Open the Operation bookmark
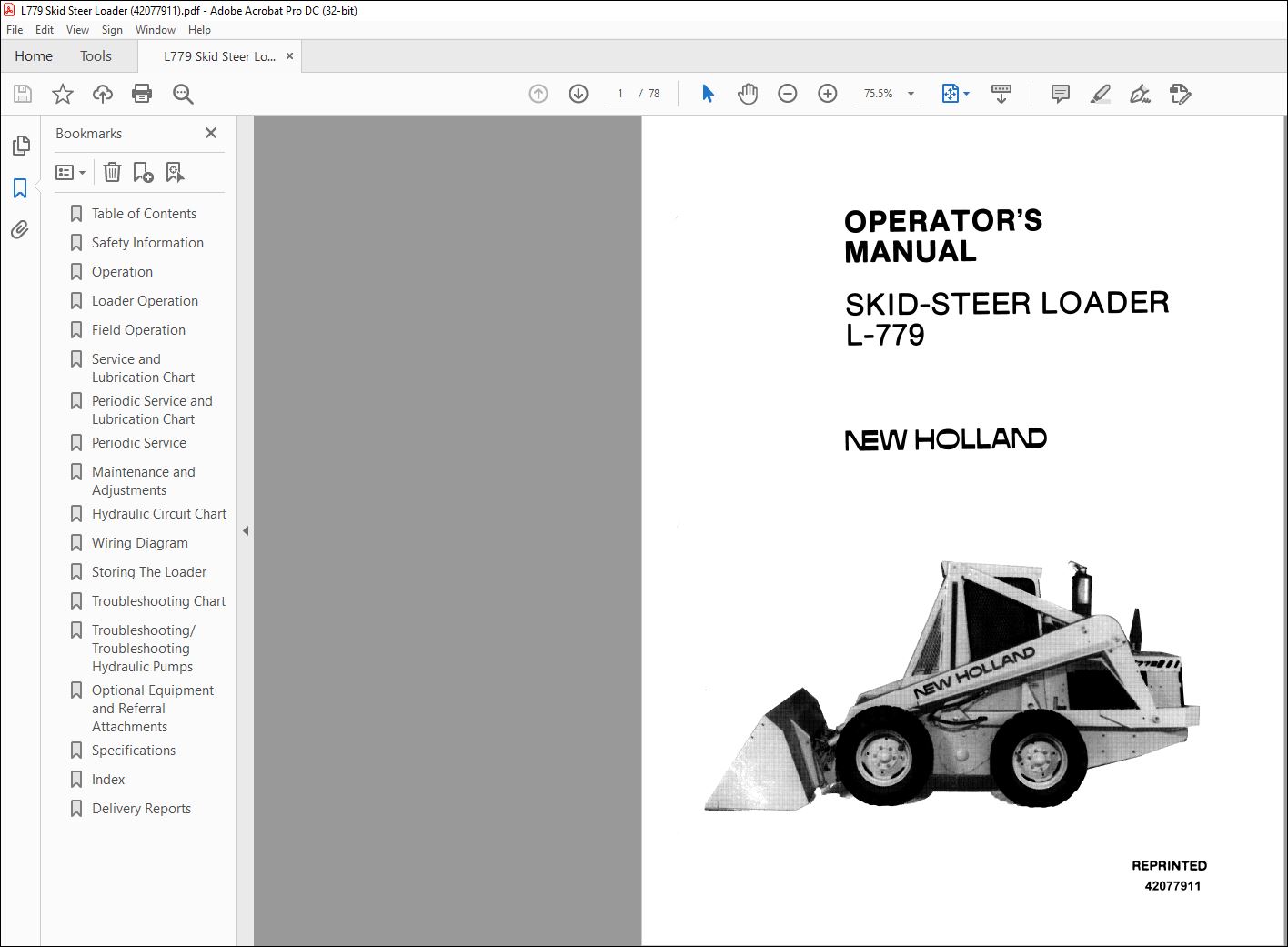Viewport: 1288px width, 947px height. coord(122,272)
